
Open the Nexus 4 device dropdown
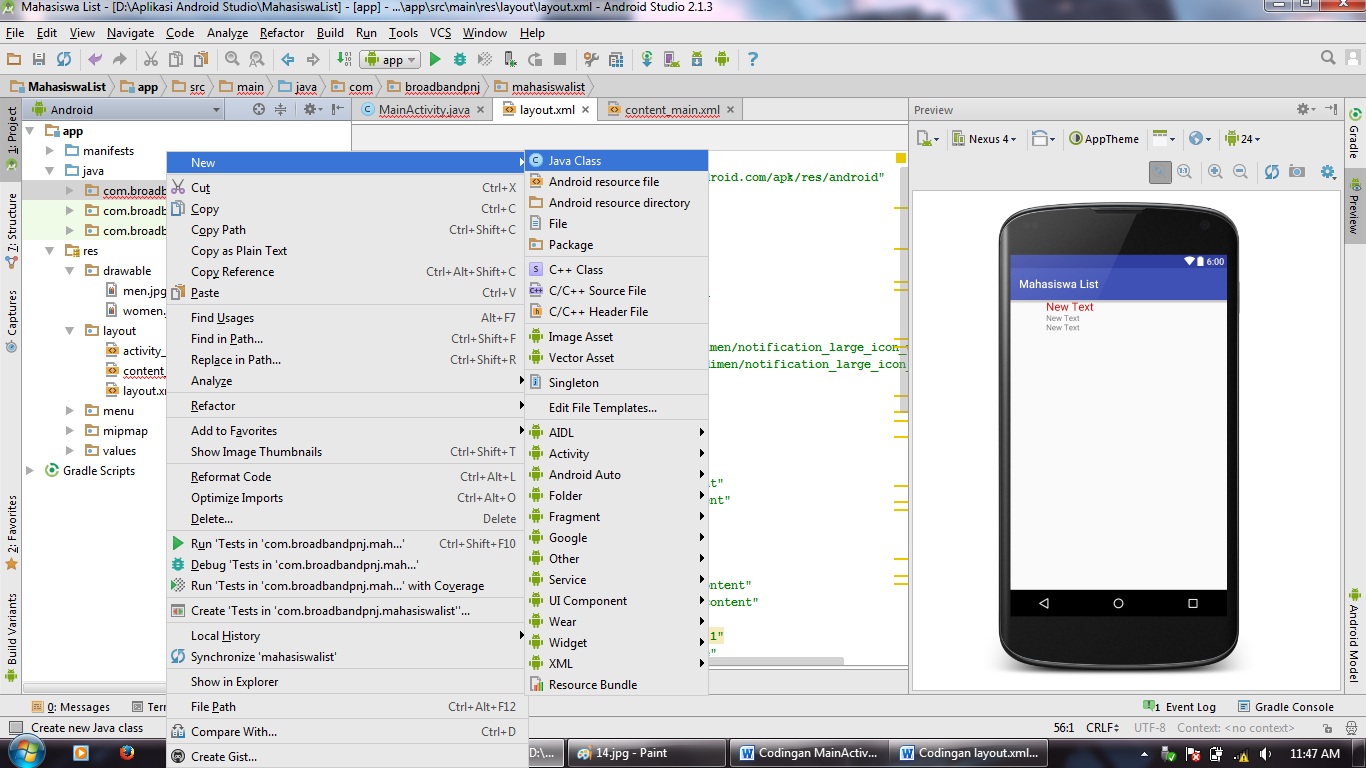[984, 138]
